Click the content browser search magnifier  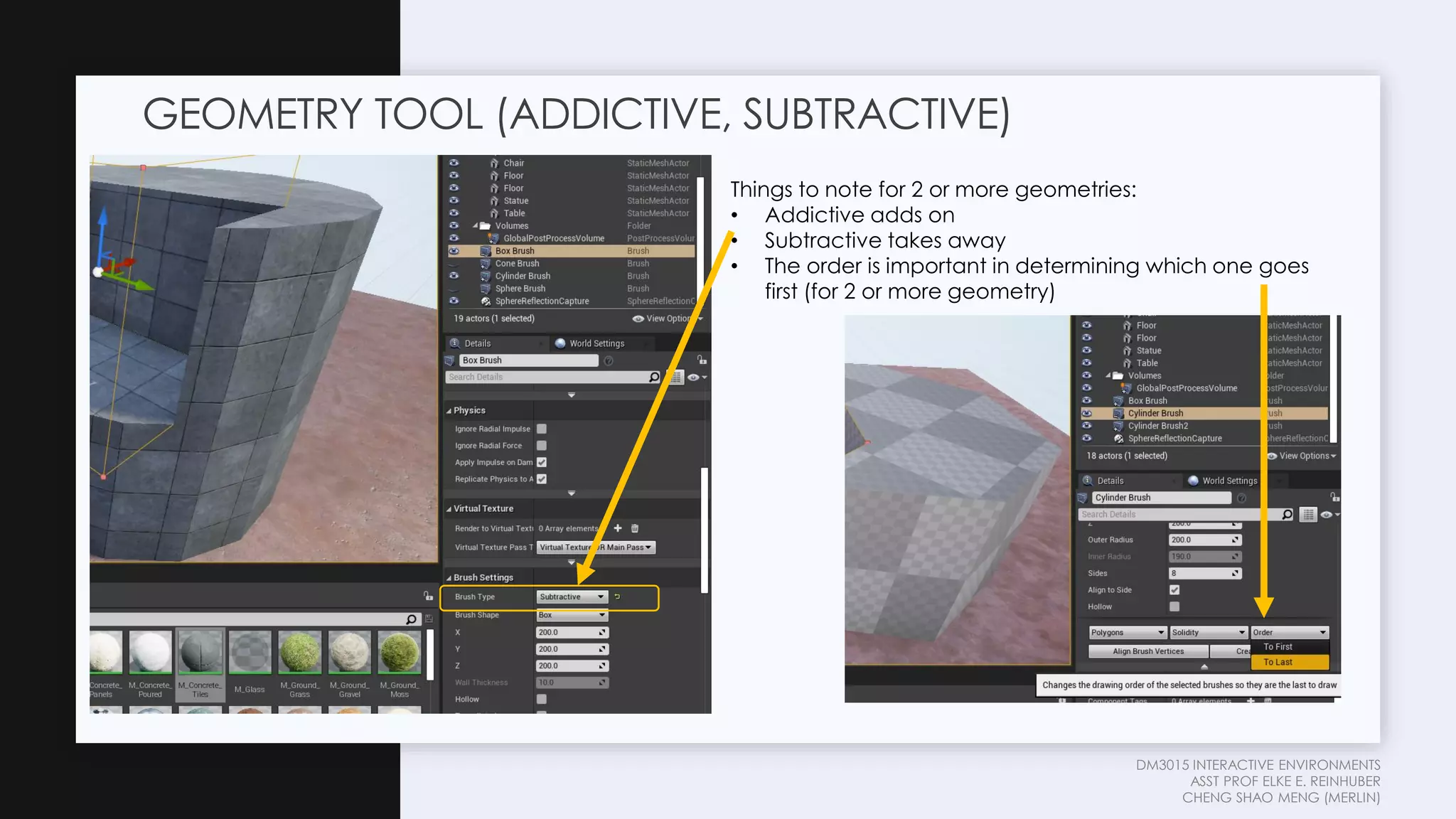[411, 619]
